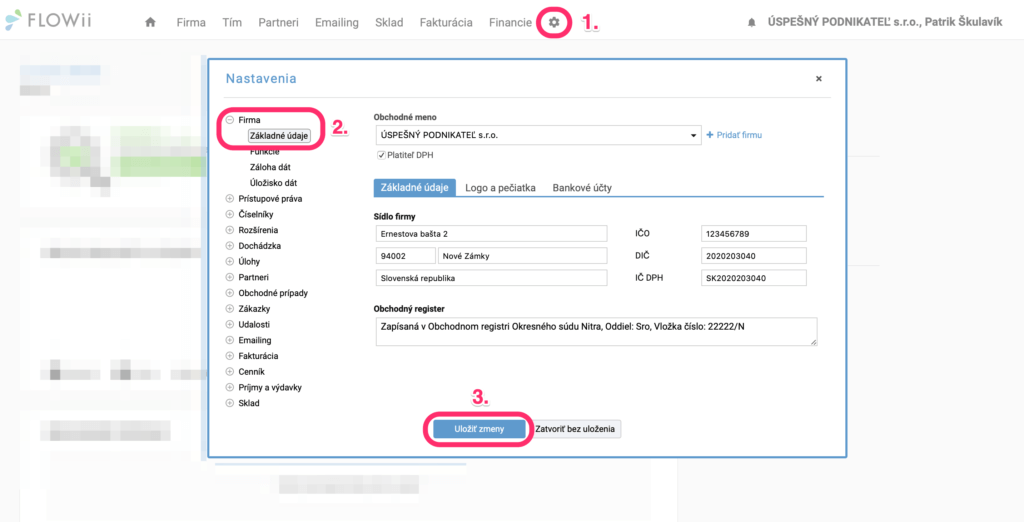Click the postal code field 94002
Screen dimensions: 1024x522
tap(406, 255)
